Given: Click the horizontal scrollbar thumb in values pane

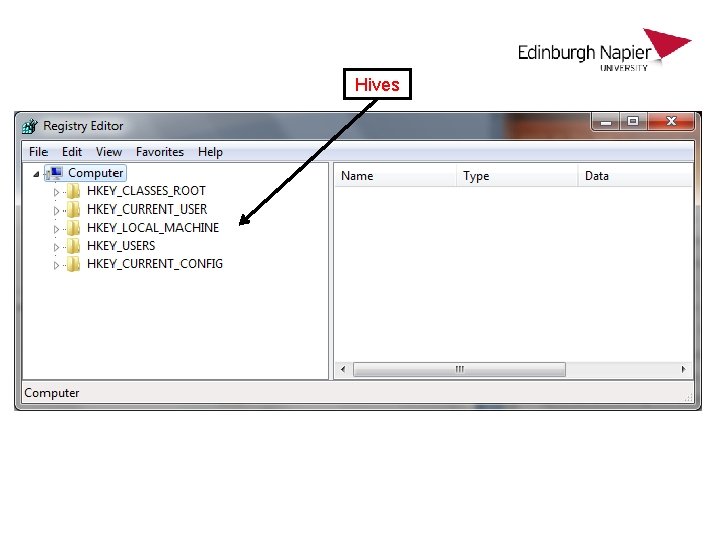Looking at the screenshot, I should [459, 369].
